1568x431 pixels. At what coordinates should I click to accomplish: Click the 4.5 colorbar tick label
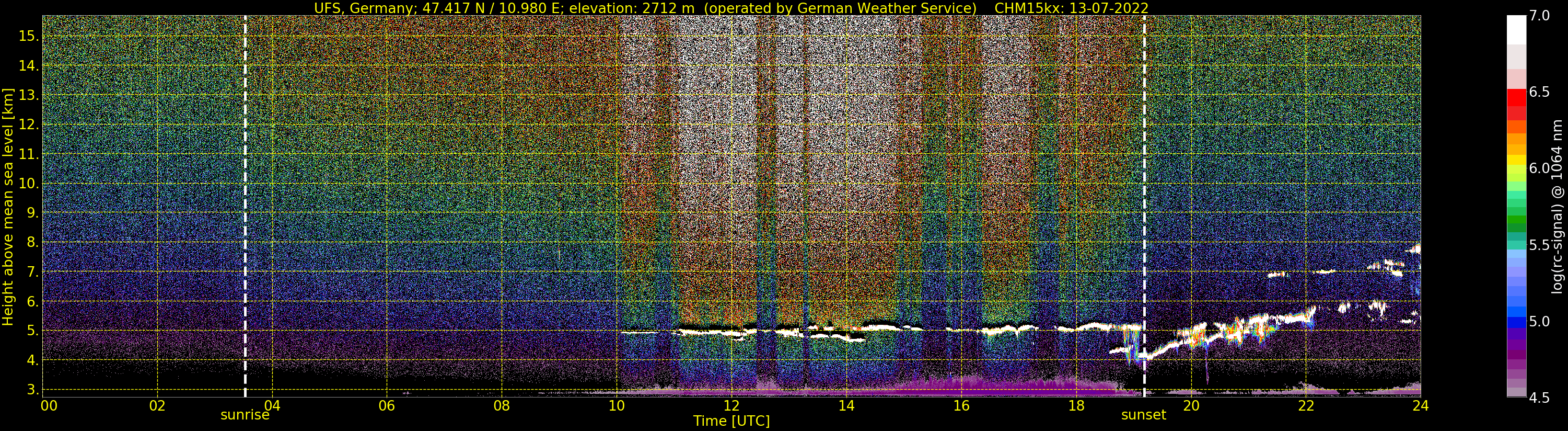[x=1539, y=398]
